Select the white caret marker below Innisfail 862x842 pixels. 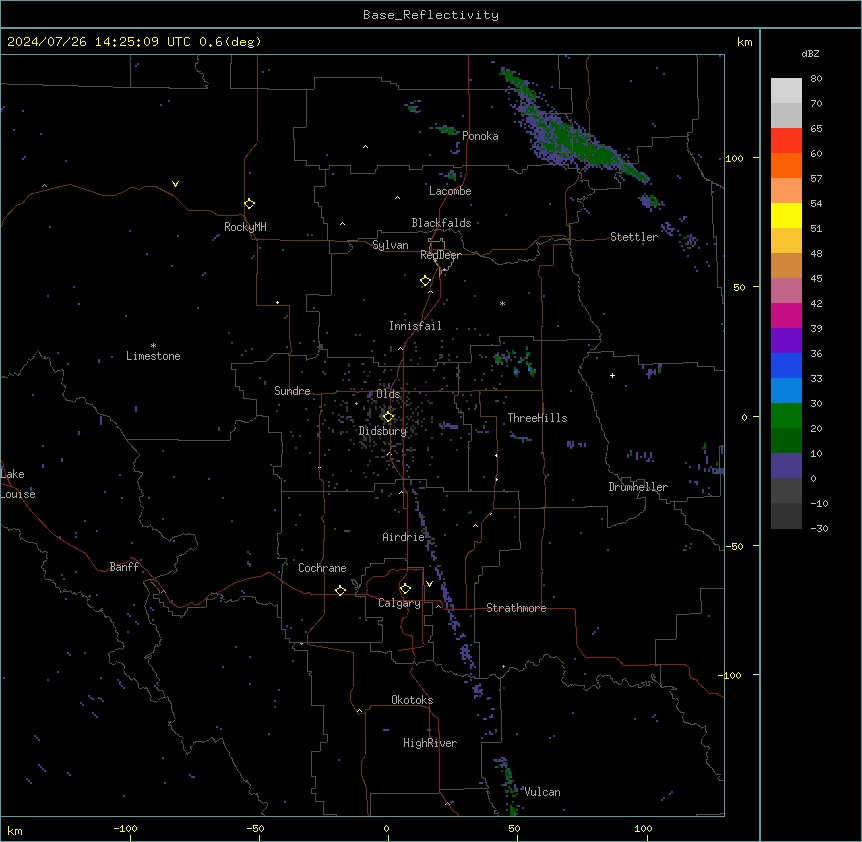(400, 348)
